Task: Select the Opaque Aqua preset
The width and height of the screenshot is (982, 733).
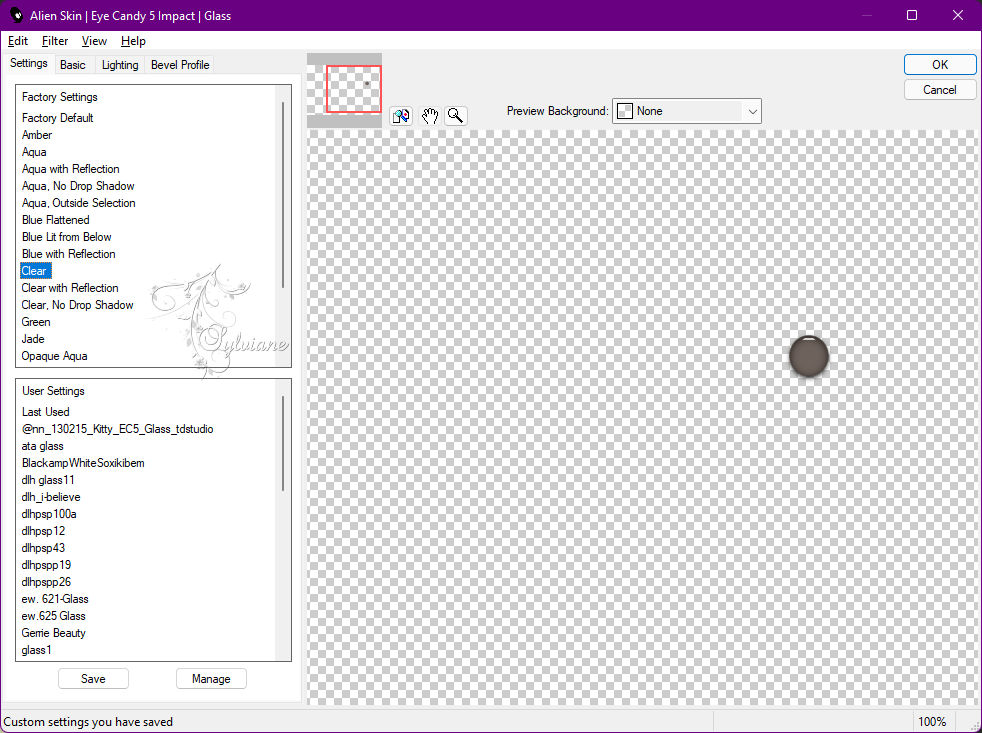Action: 54,356
